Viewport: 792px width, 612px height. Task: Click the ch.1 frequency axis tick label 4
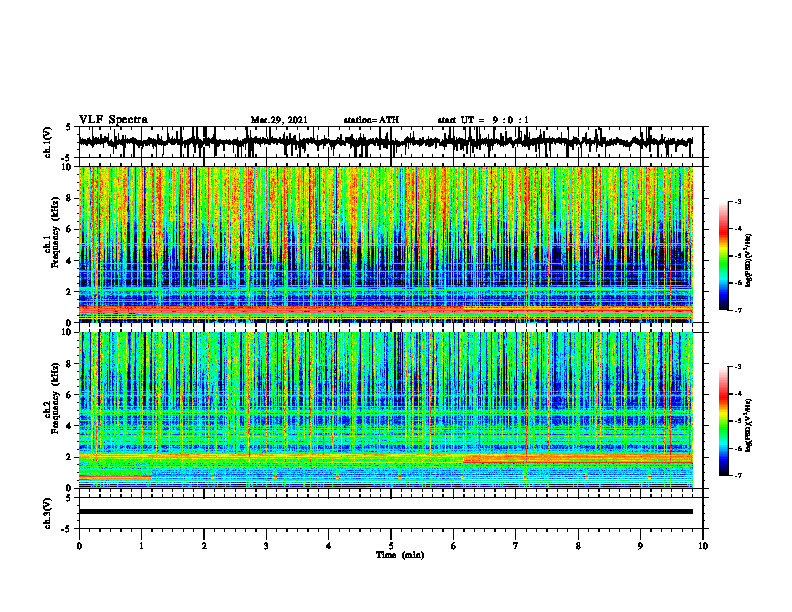pyautogui.click(x=70, y=261)
